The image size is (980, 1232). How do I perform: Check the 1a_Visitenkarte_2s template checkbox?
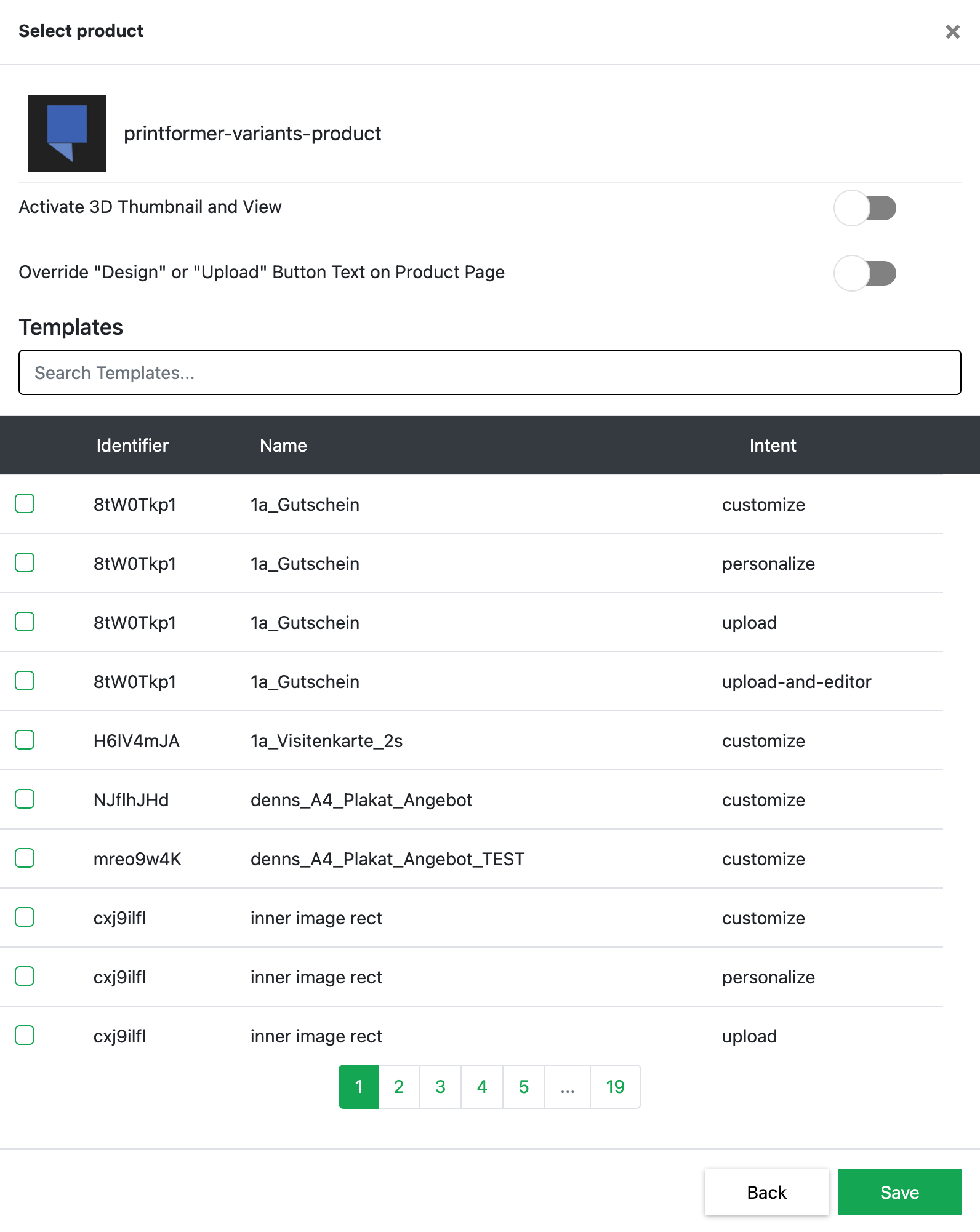coord(25,740)
